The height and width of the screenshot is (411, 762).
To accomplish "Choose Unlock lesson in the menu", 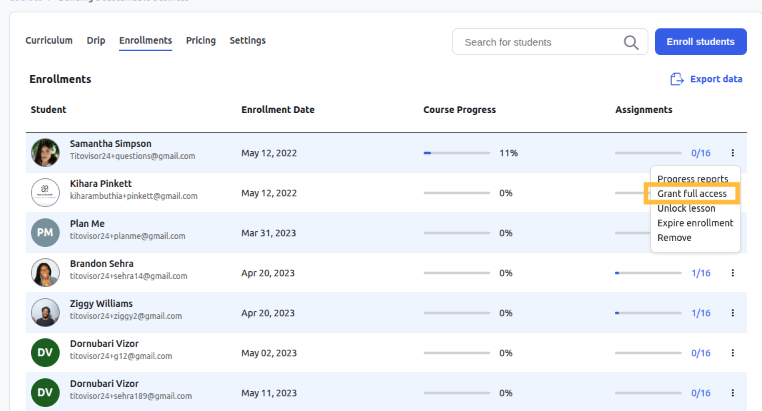I will 686,208.
